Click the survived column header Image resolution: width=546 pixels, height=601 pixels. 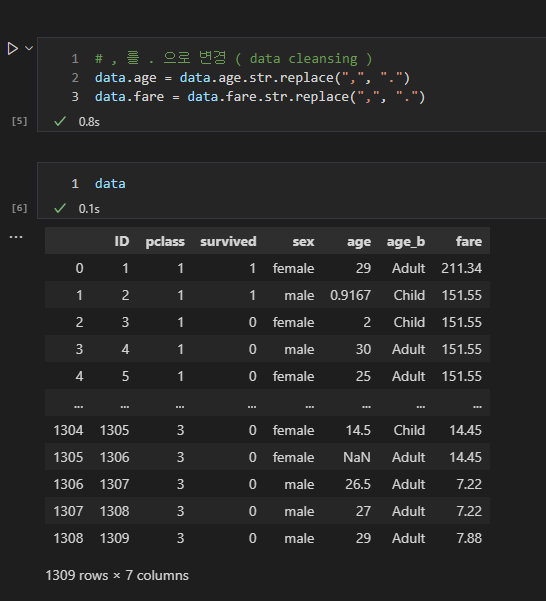coord(228,241)
